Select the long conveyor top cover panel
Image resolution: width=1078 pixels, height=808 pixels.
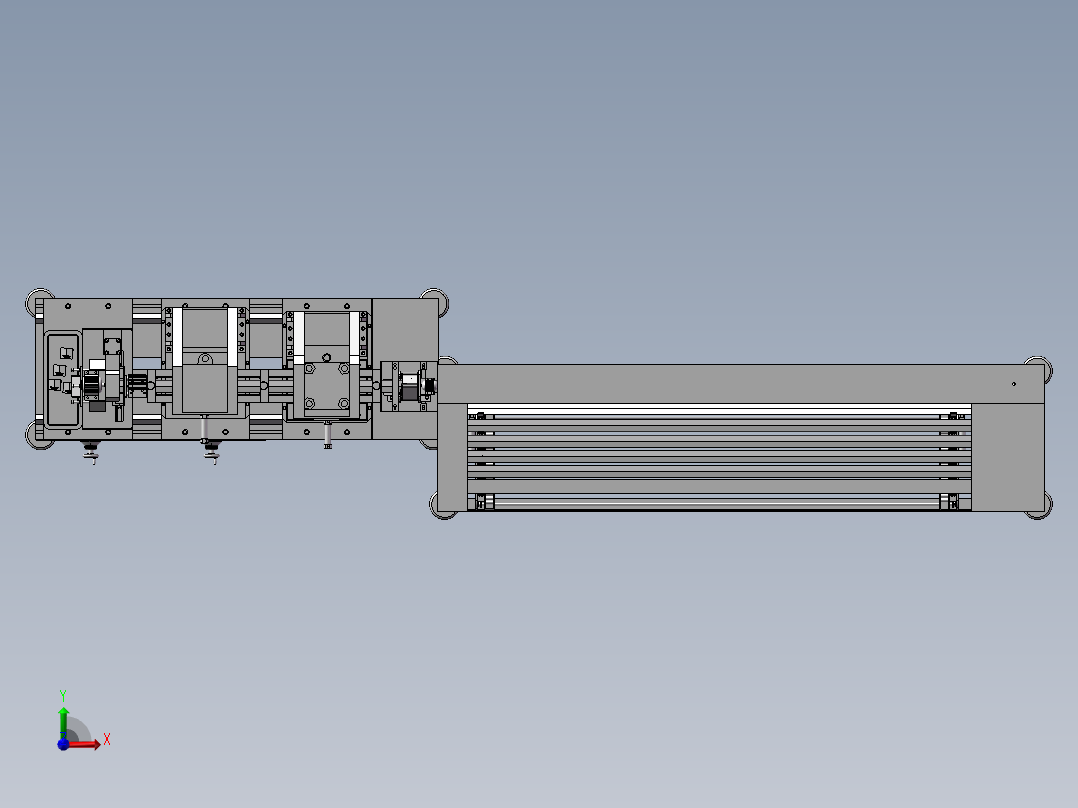coord(741,384)
